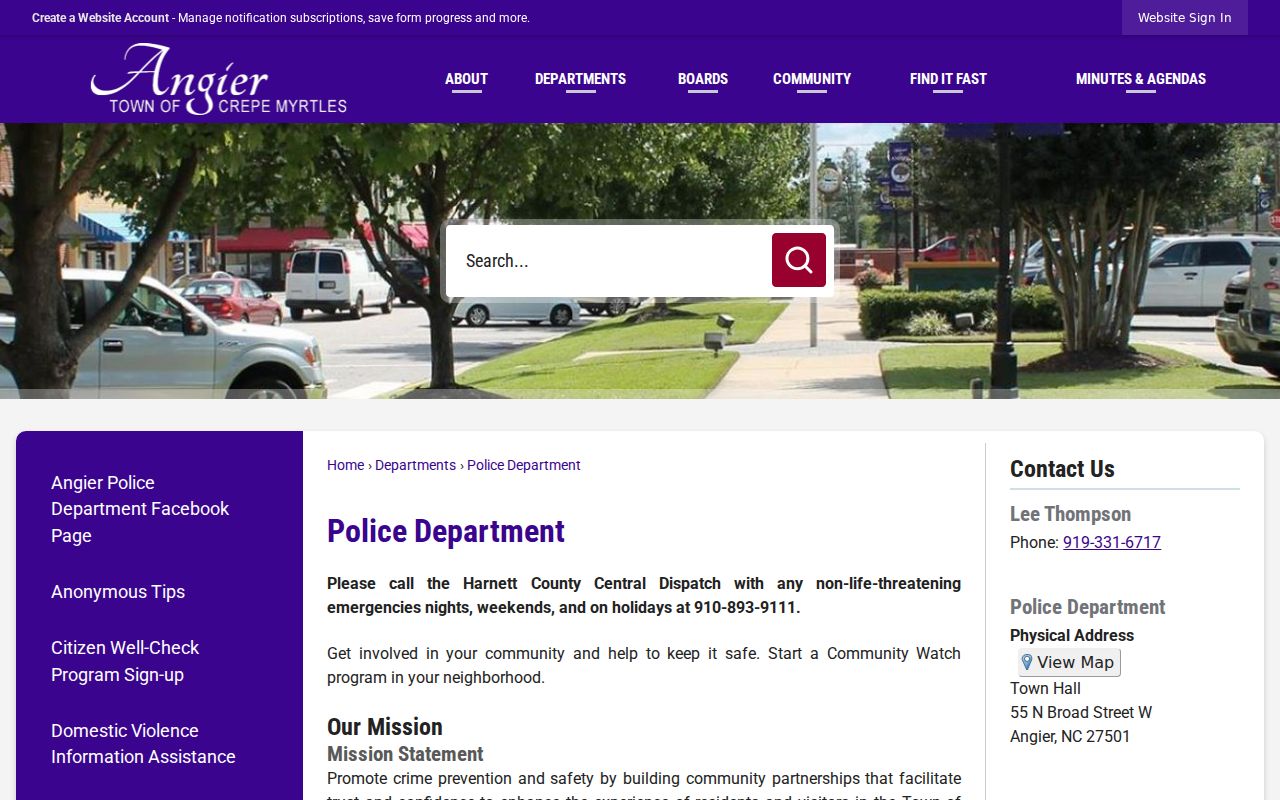Click the magnifying glass search button
The height and width of the screenshot is (800, 1280).
pyautogui.click(x=798, y=260)
